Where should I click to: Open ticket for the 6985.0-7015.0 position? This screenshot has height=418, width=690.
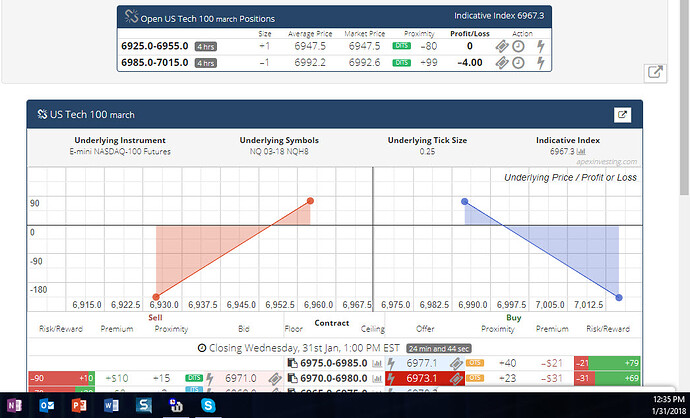[x=502, y=63]
